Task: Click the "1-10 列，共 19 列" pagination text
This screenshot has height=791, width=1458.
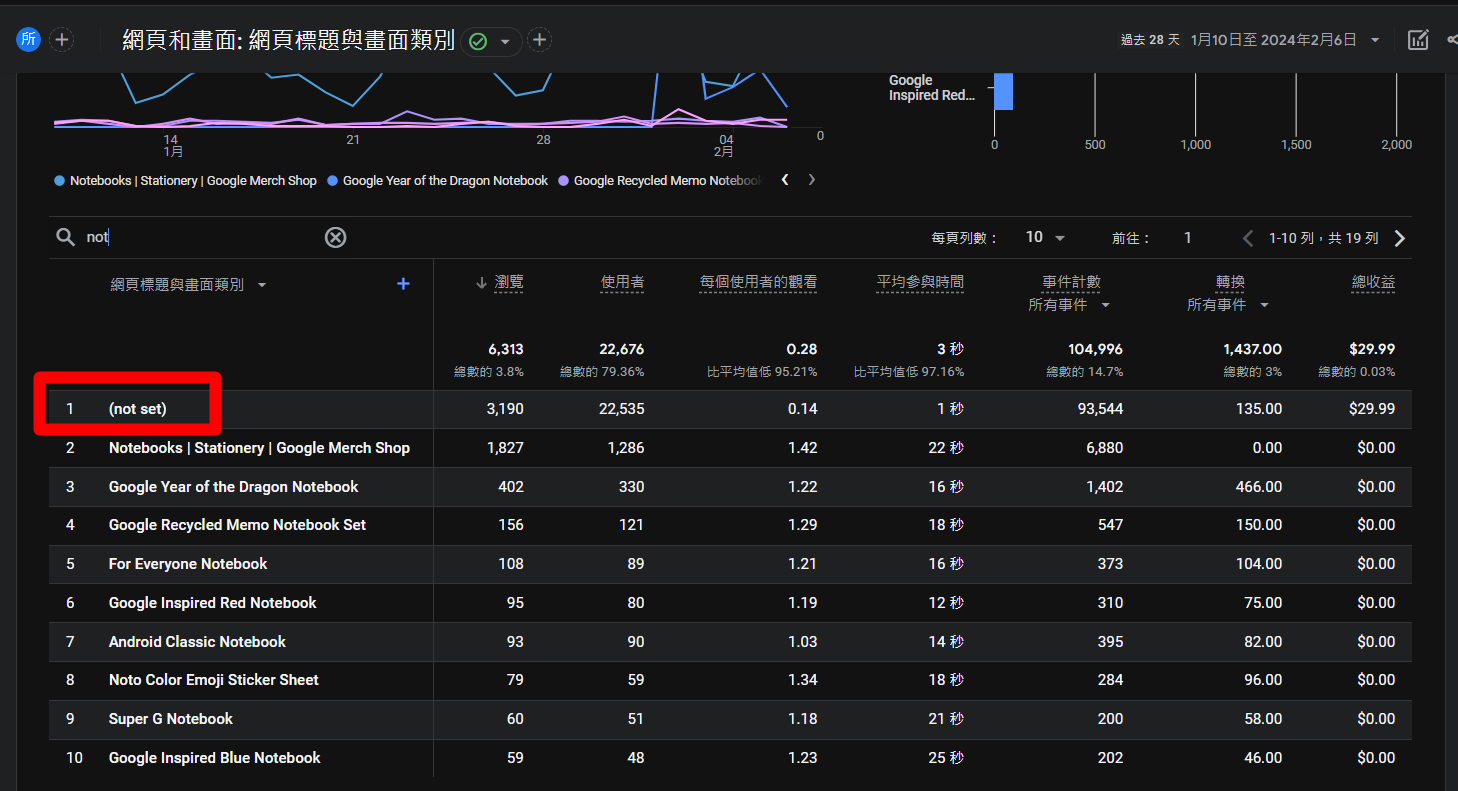Action: (1323, 238)
